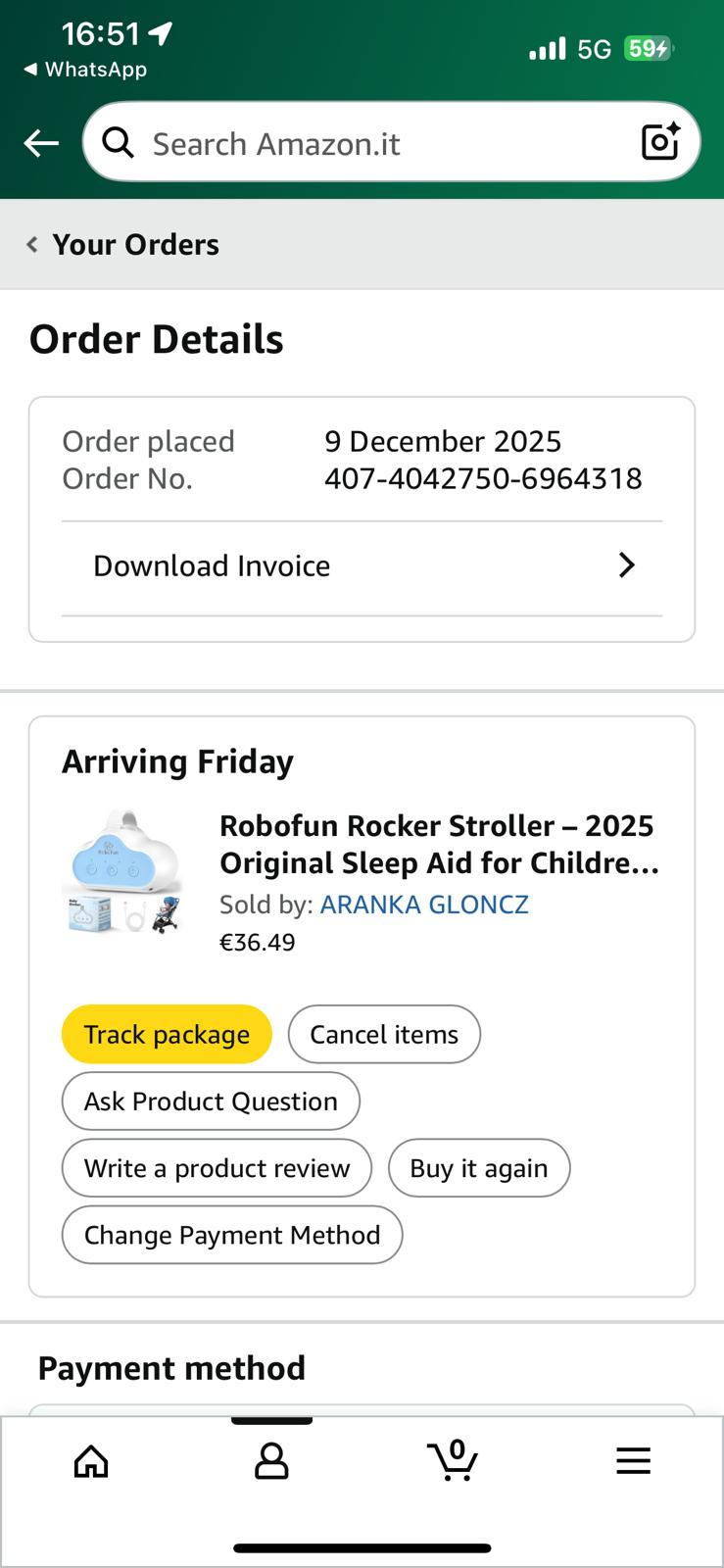Expand Download Invoice chevron arrow

[x=627, y=565]
